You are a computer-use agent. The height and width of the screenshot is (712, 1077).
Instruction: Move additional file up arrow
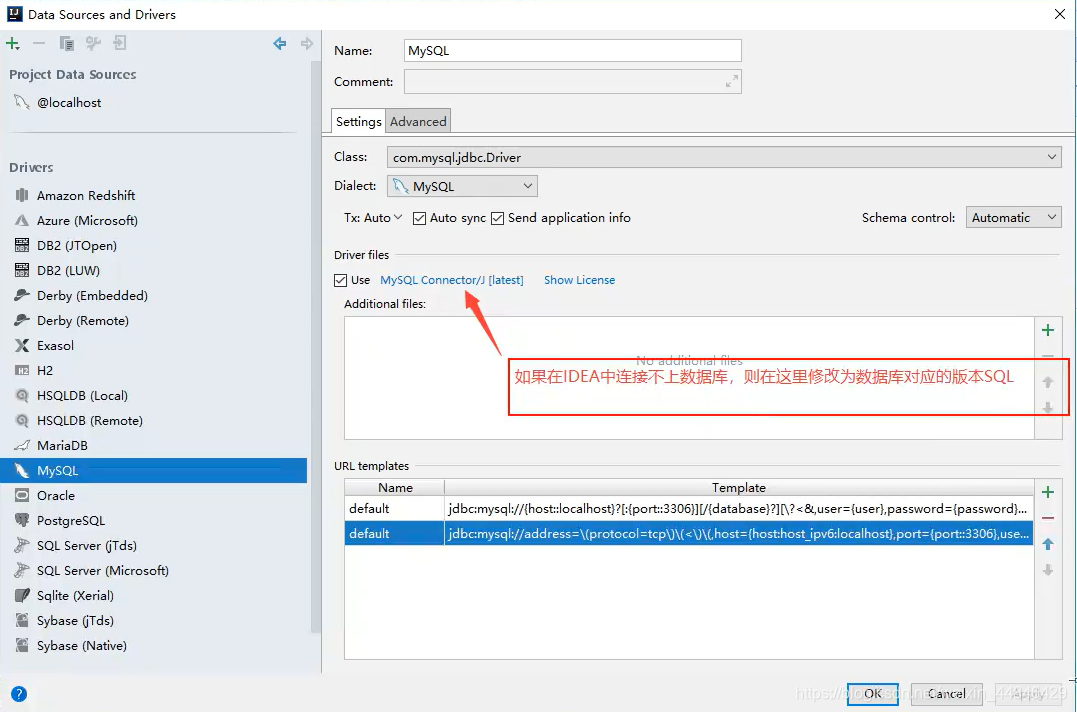[1047, 382]
